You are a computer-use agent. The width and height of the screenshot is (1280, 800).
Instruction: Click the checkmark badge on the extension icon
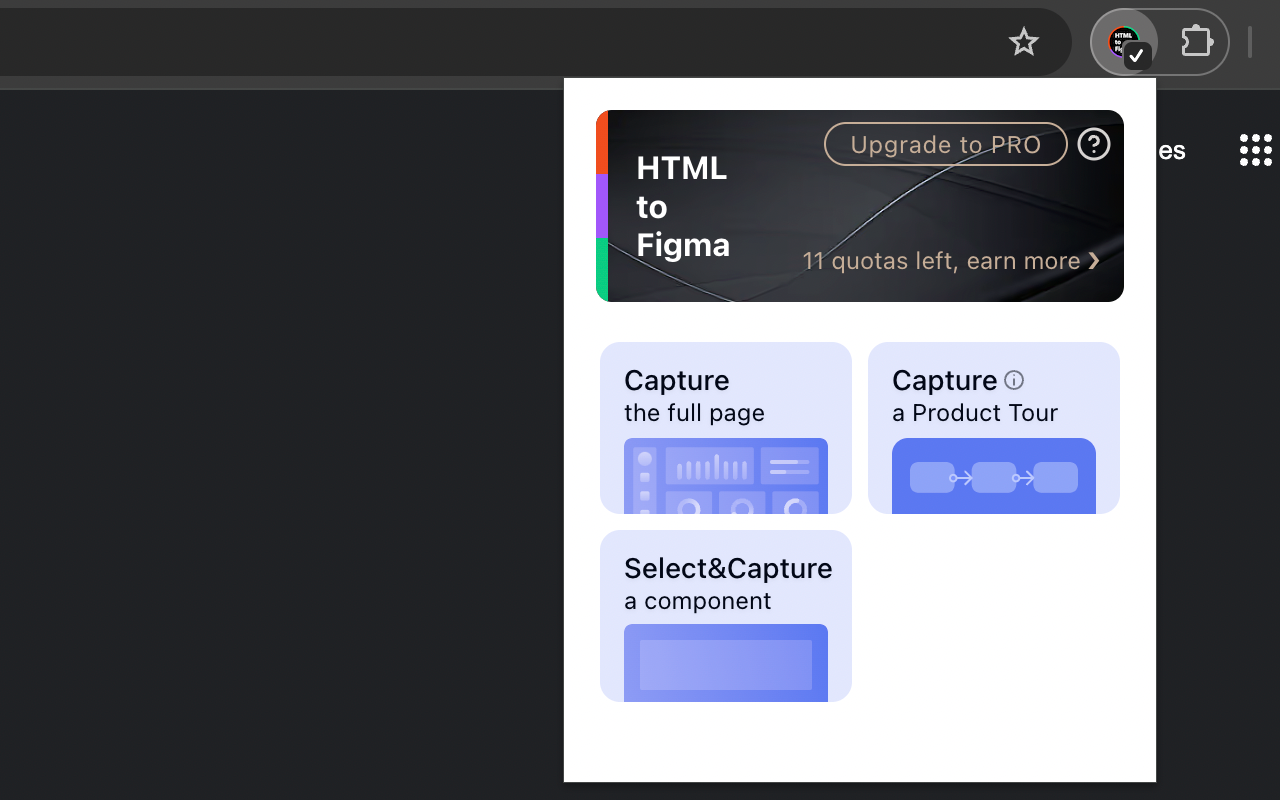1136,56
